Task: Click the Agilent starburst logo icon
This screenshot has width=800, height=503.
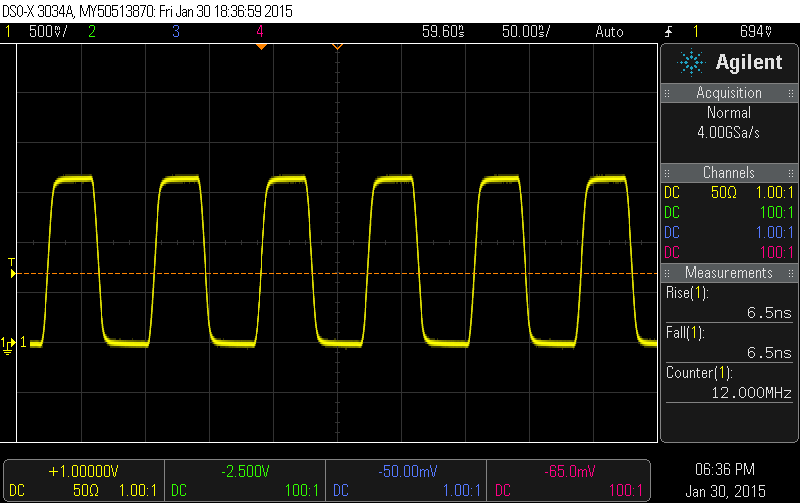Action: pos(691,62)
